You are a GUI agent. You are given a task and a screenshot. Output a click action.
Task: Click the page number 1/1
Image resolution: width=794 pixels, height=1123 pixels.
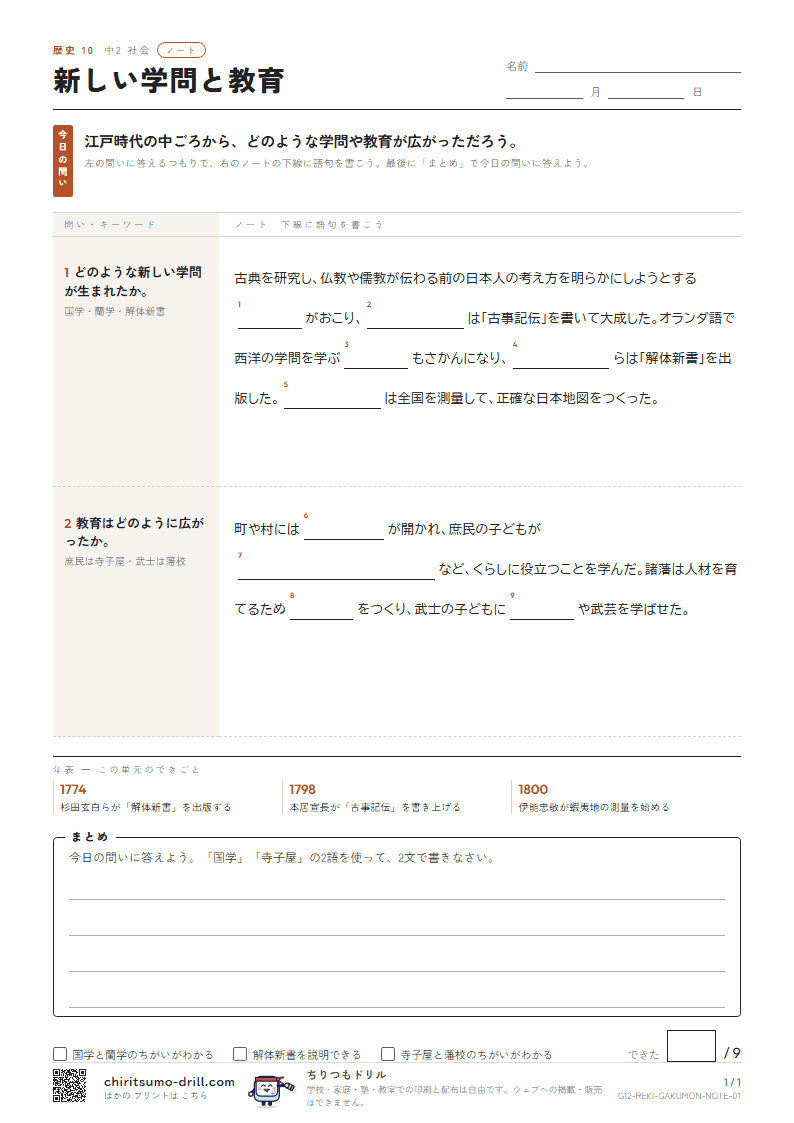[x=732, y=1082]
